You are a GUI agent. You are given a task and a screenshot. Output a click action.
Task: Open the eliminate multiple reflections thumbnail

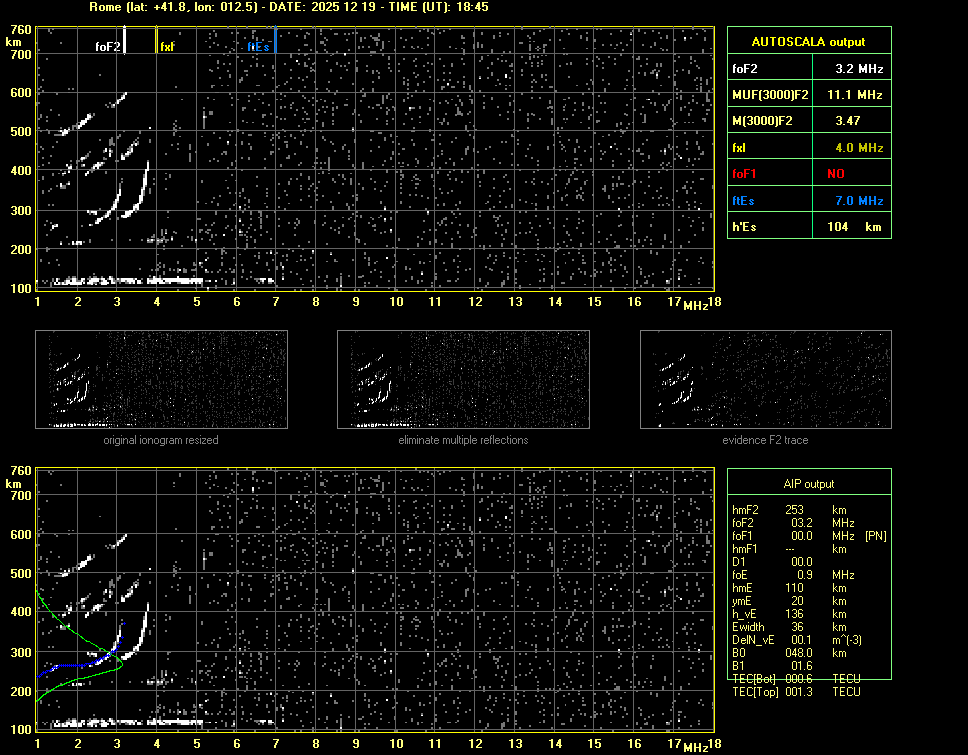click(463, 379)
